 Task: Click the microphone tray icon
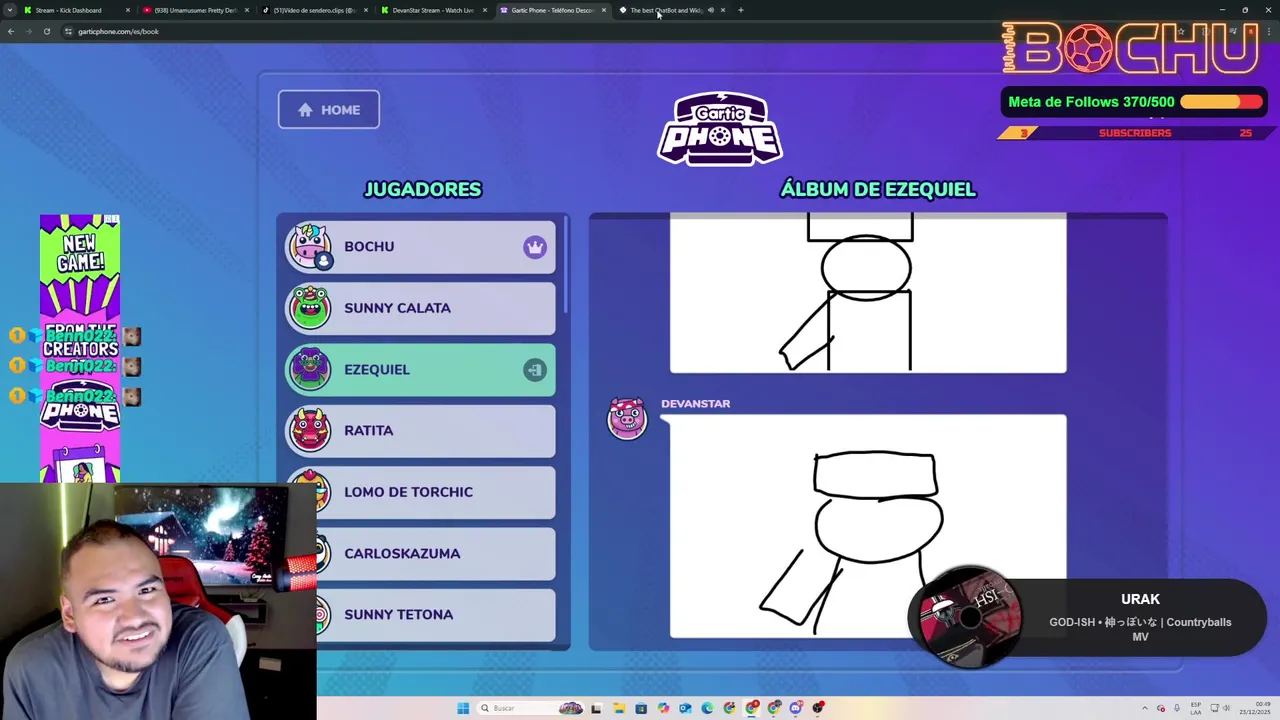[x=1177, y=708]
